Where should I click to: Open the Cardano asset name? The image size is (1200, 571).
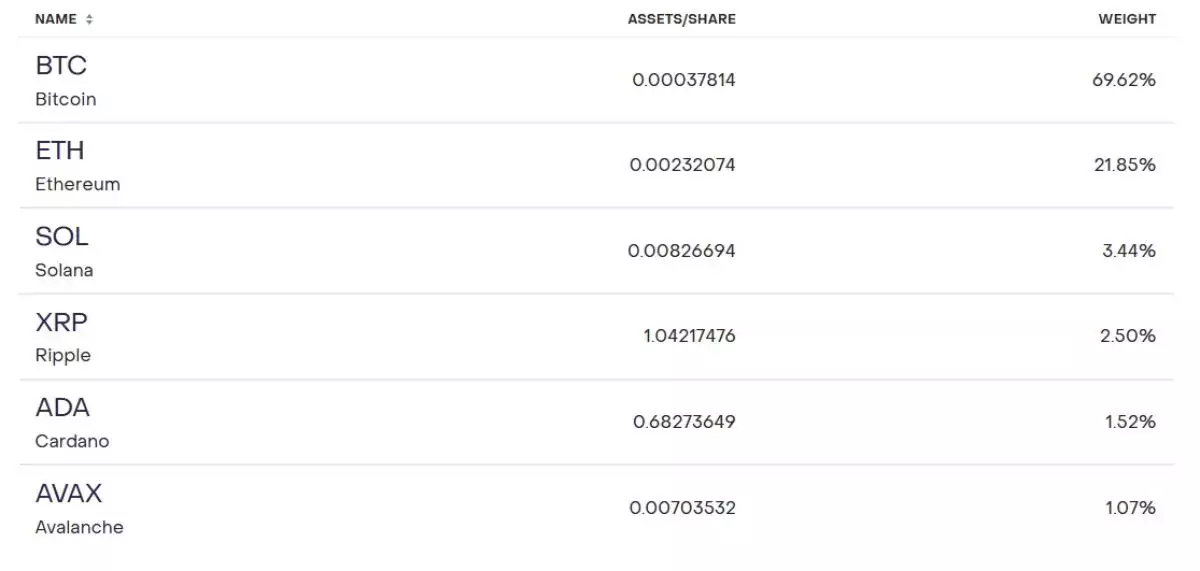(72, 441)
